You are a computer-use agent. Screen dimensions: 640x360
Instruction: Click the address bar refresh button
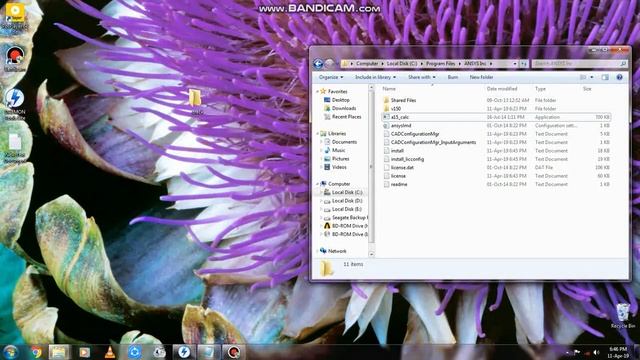(524, 64)
